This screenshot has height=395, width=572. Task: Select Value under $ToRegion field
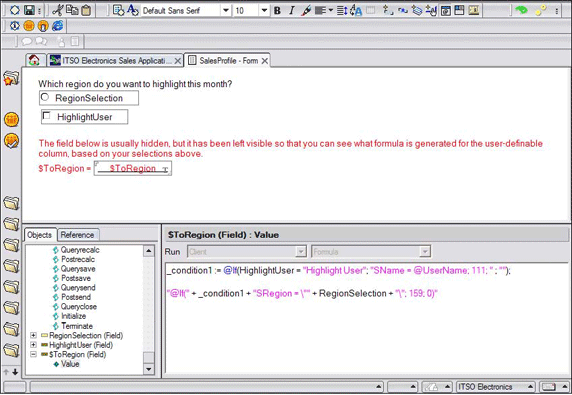tap(70, 364)
